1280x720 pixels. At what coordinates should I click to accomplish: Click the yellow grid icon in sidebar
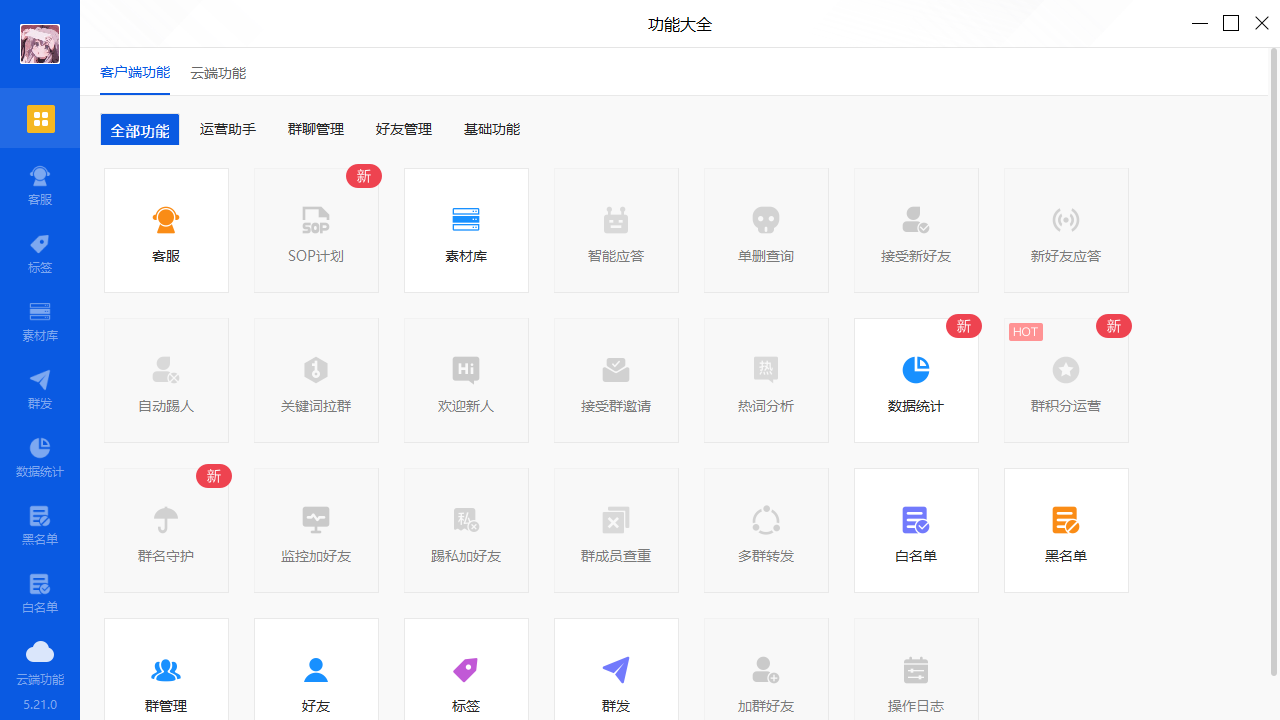click(x=40, y=119)
